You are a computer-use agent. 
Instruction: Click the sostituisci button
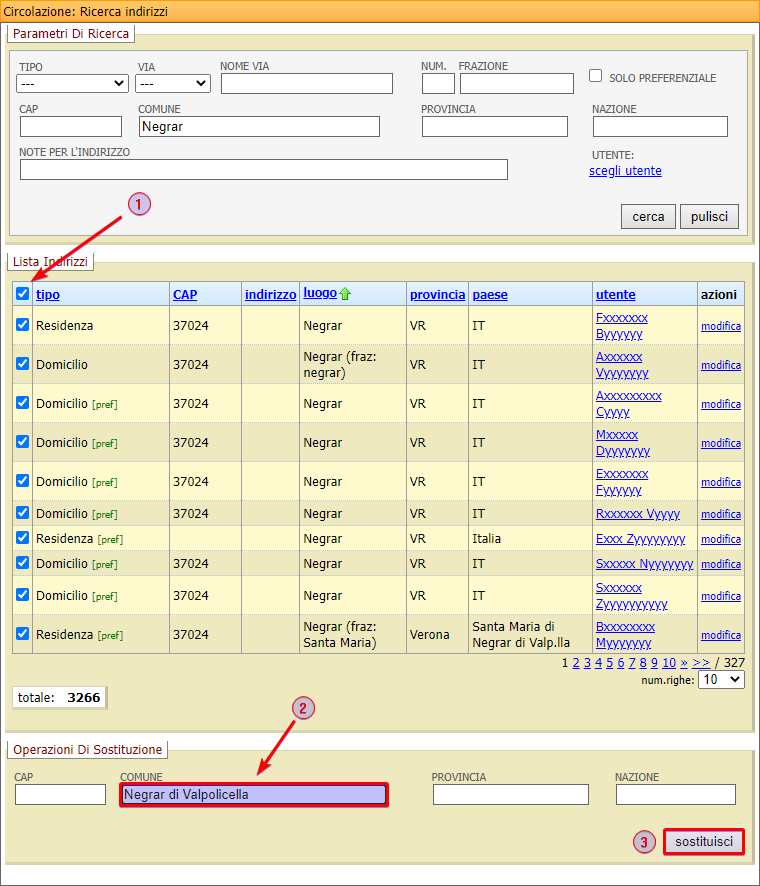click(703, 842)
